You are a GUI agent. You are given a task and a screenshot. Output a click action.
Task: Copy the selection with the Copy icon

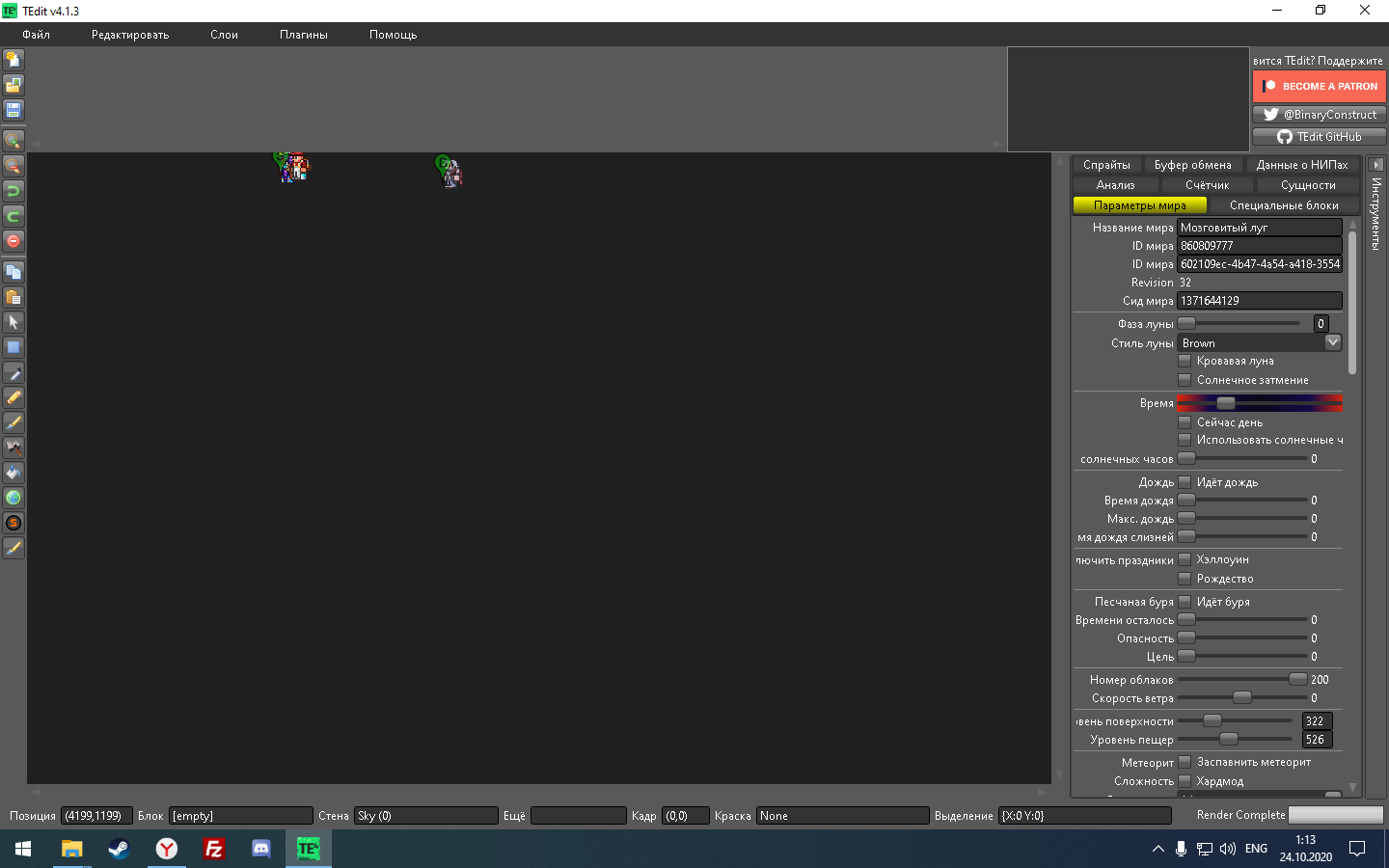pyautogui.click(x=14, y=272)
